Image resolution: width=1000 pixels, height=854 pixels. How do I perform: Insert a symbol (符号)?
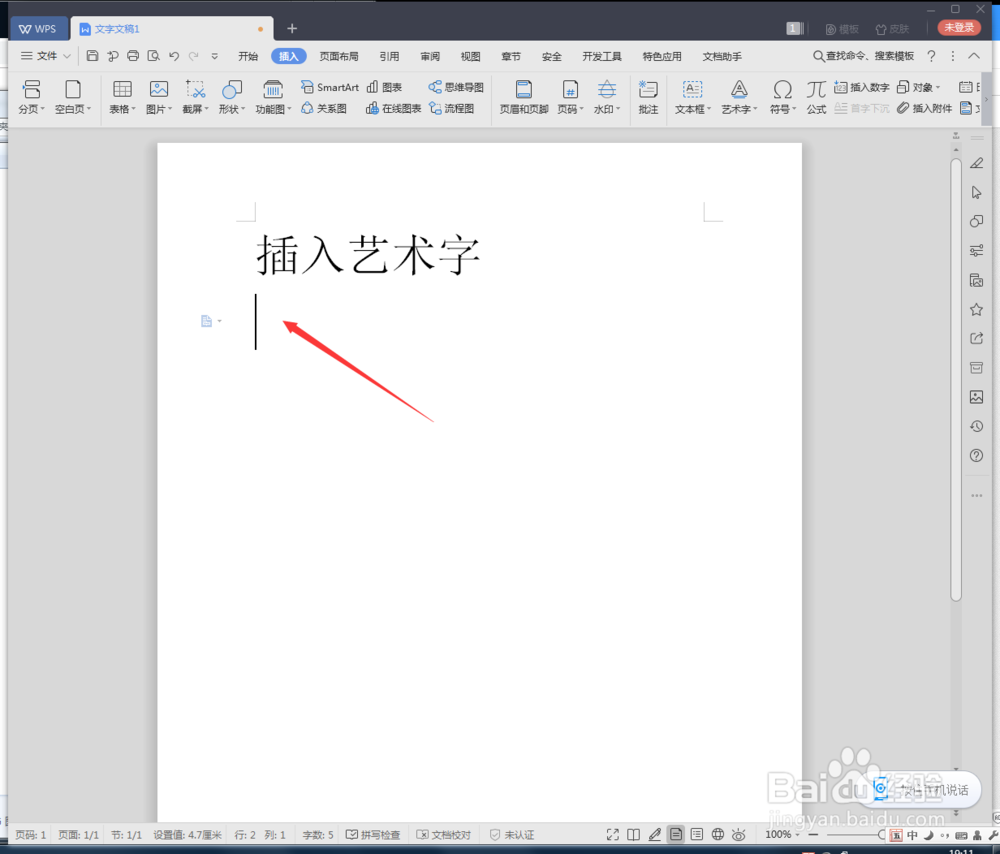click(x=783, y=97)
